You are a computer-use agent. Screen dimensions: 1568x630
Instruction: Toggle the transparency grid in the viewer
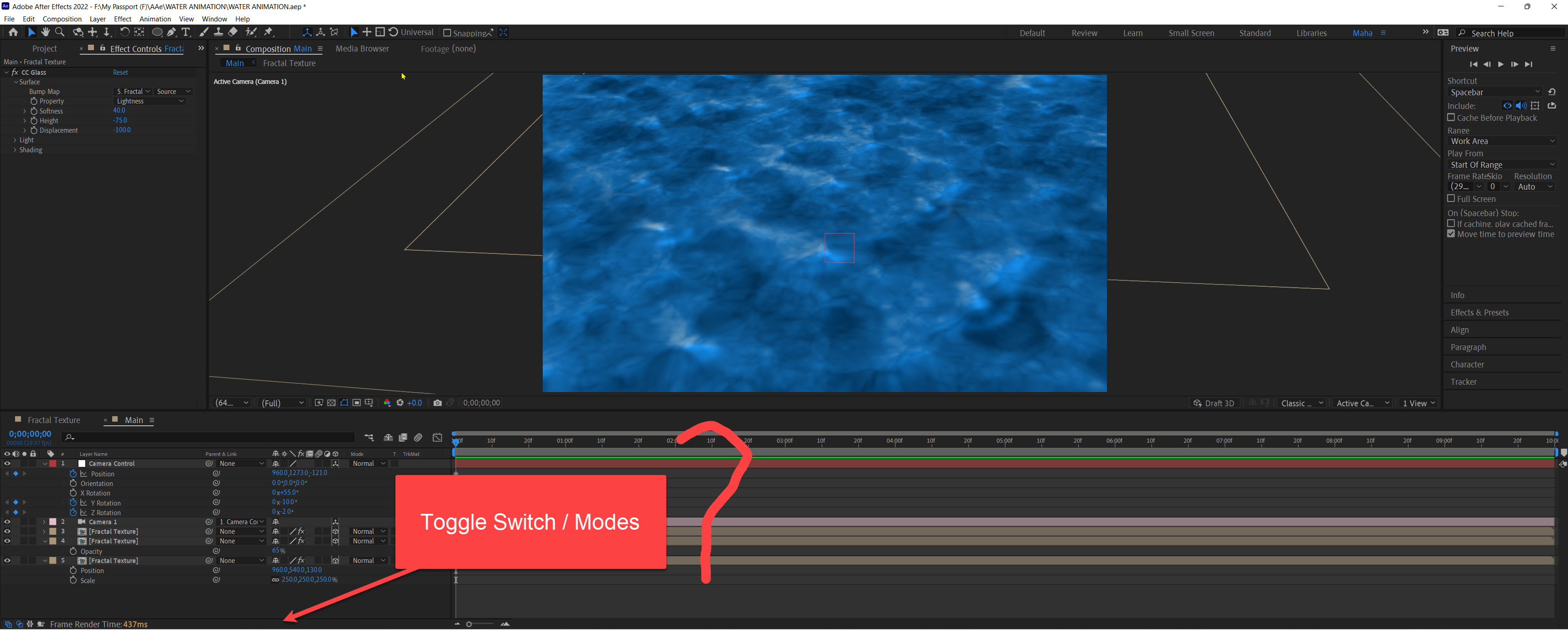[x=331, y=403]
